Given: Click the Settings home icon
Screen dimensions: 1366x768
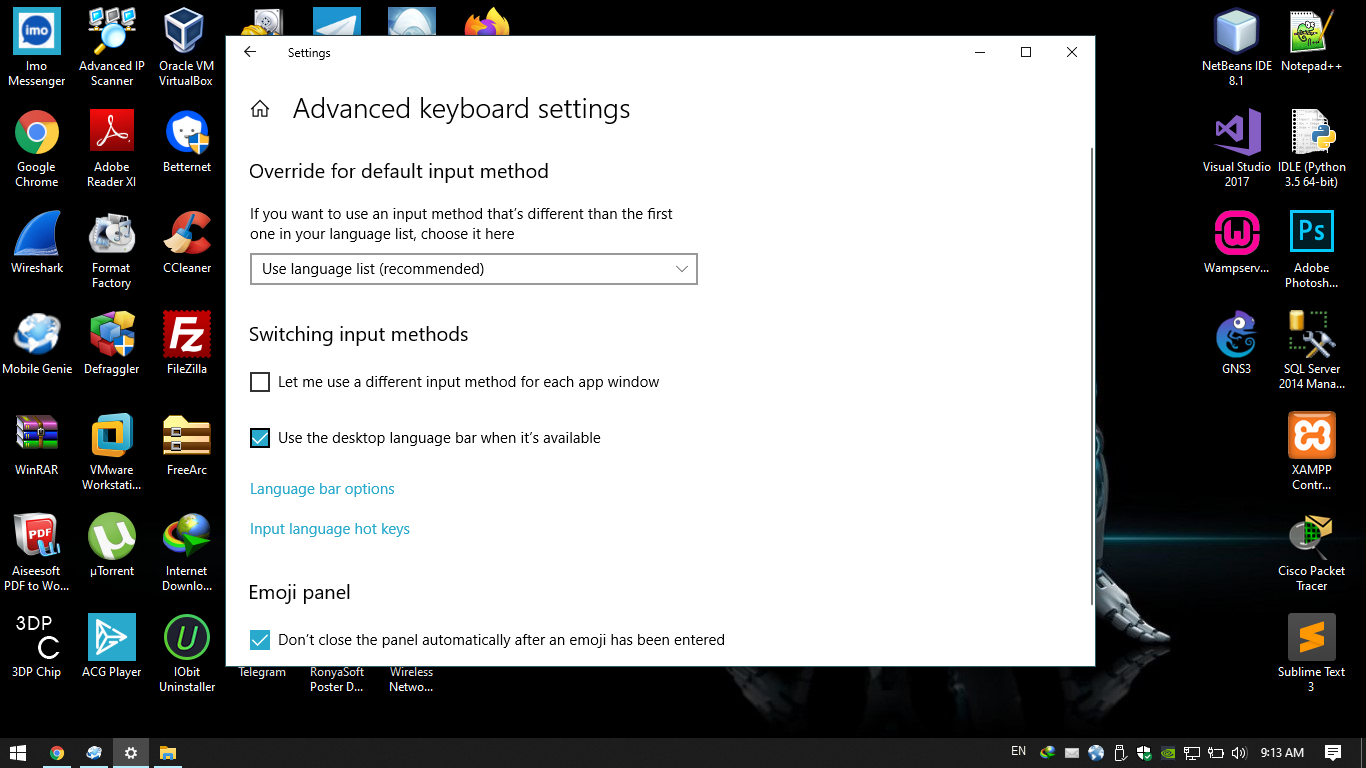Looking at the screenshot, I should tap(259, 109).
